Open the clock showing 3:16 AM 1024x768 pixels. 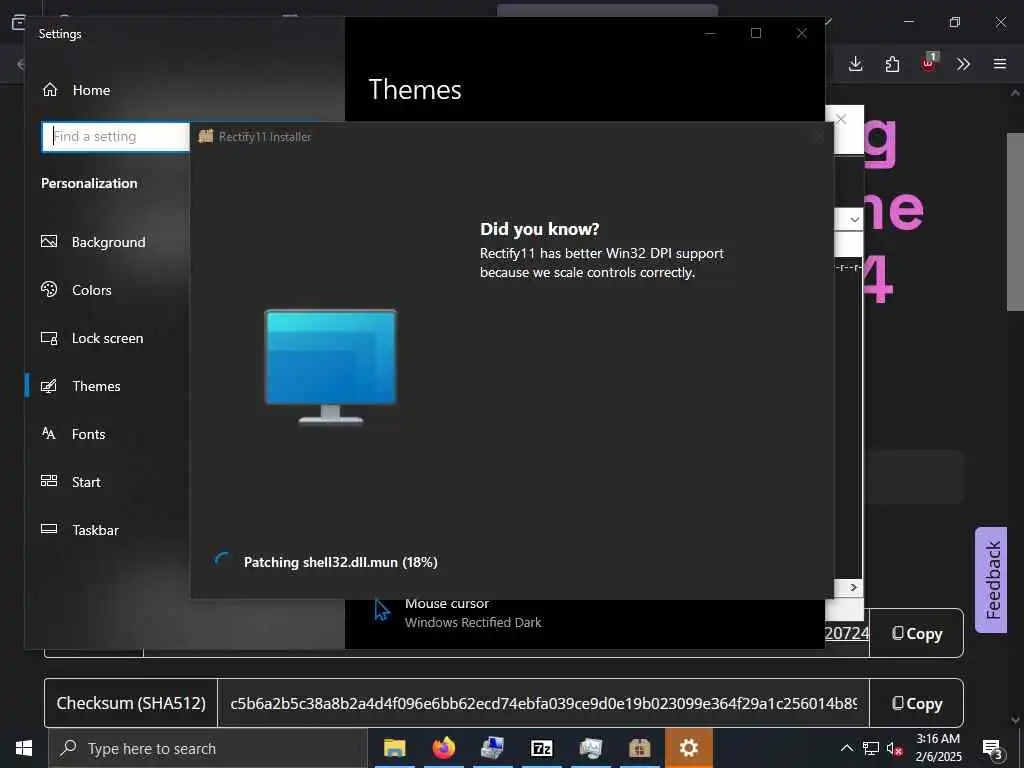pos(938,748)
